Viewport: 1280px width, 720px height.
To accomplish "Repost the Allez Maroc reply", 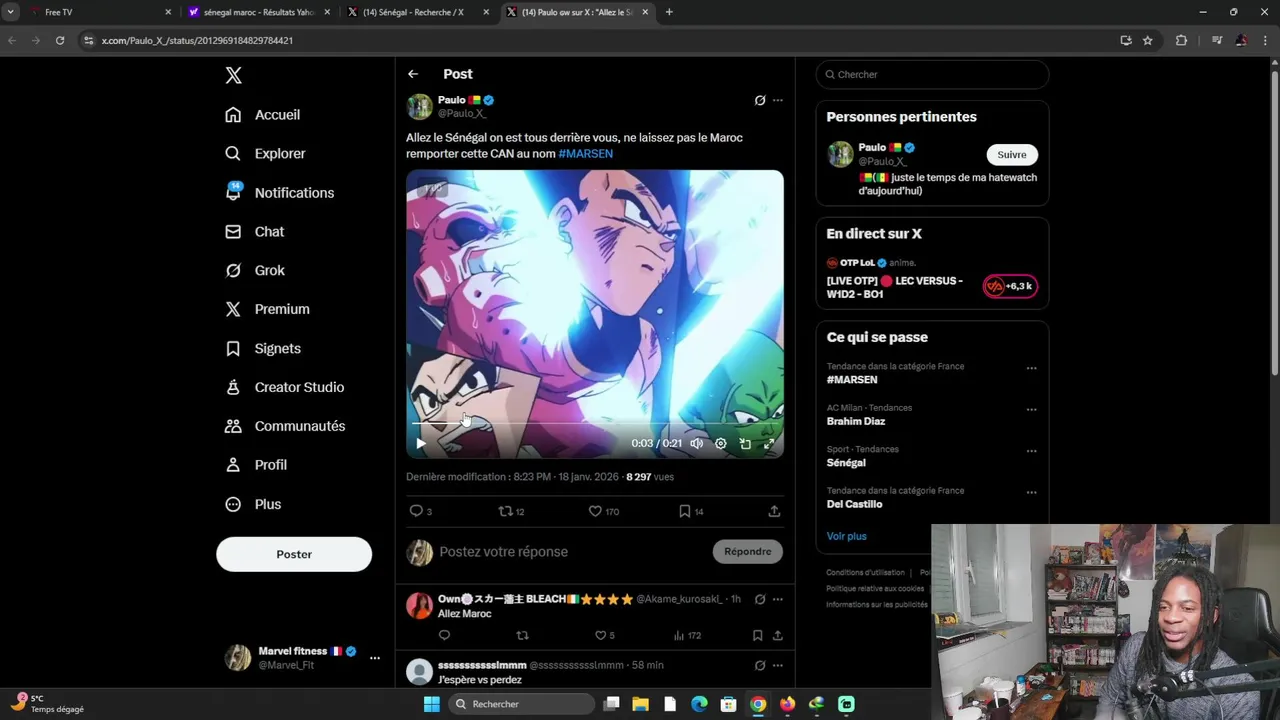I will 522,635.
